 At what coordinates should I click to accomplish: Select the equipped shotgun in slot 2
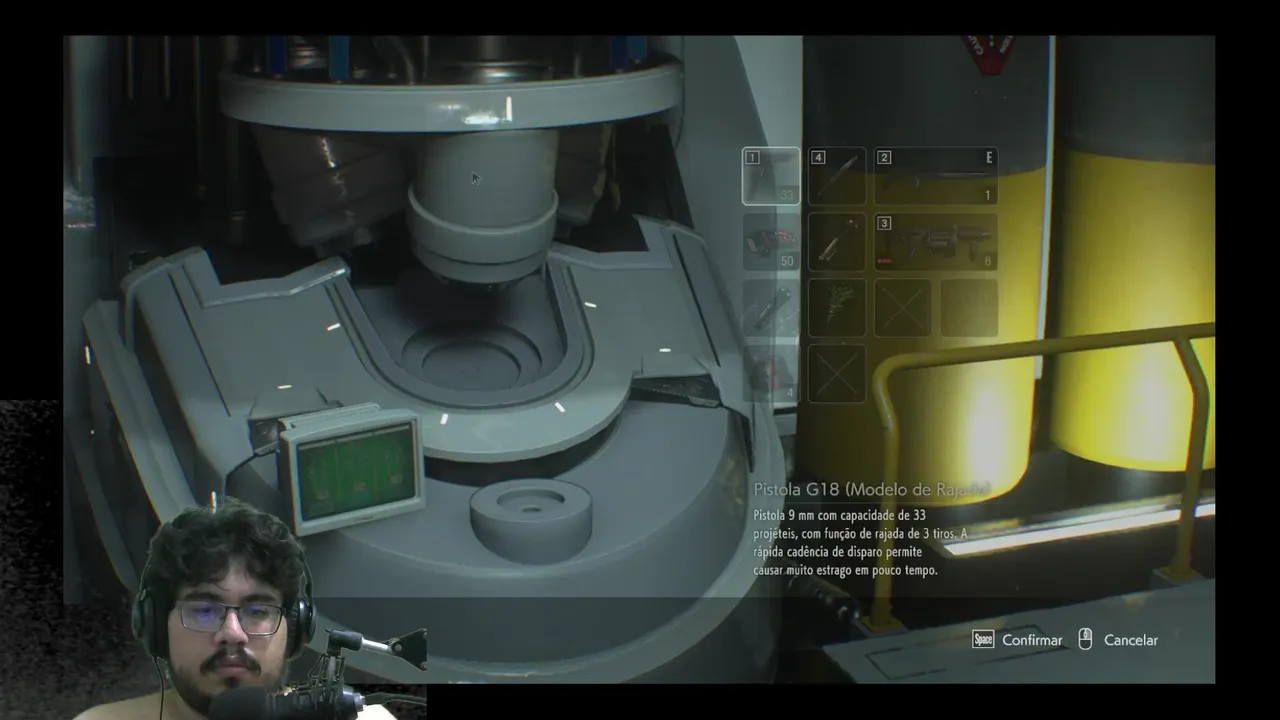[936, 176]
